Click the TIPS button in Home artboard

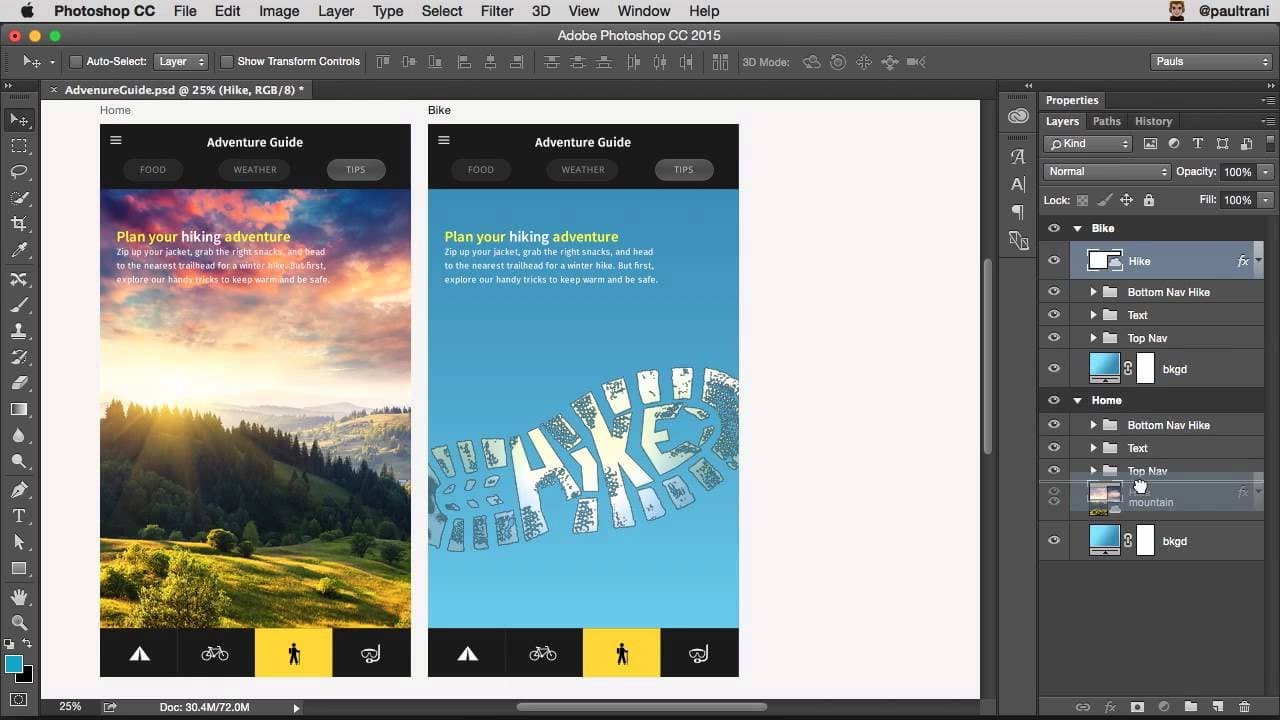coord(355,170)
